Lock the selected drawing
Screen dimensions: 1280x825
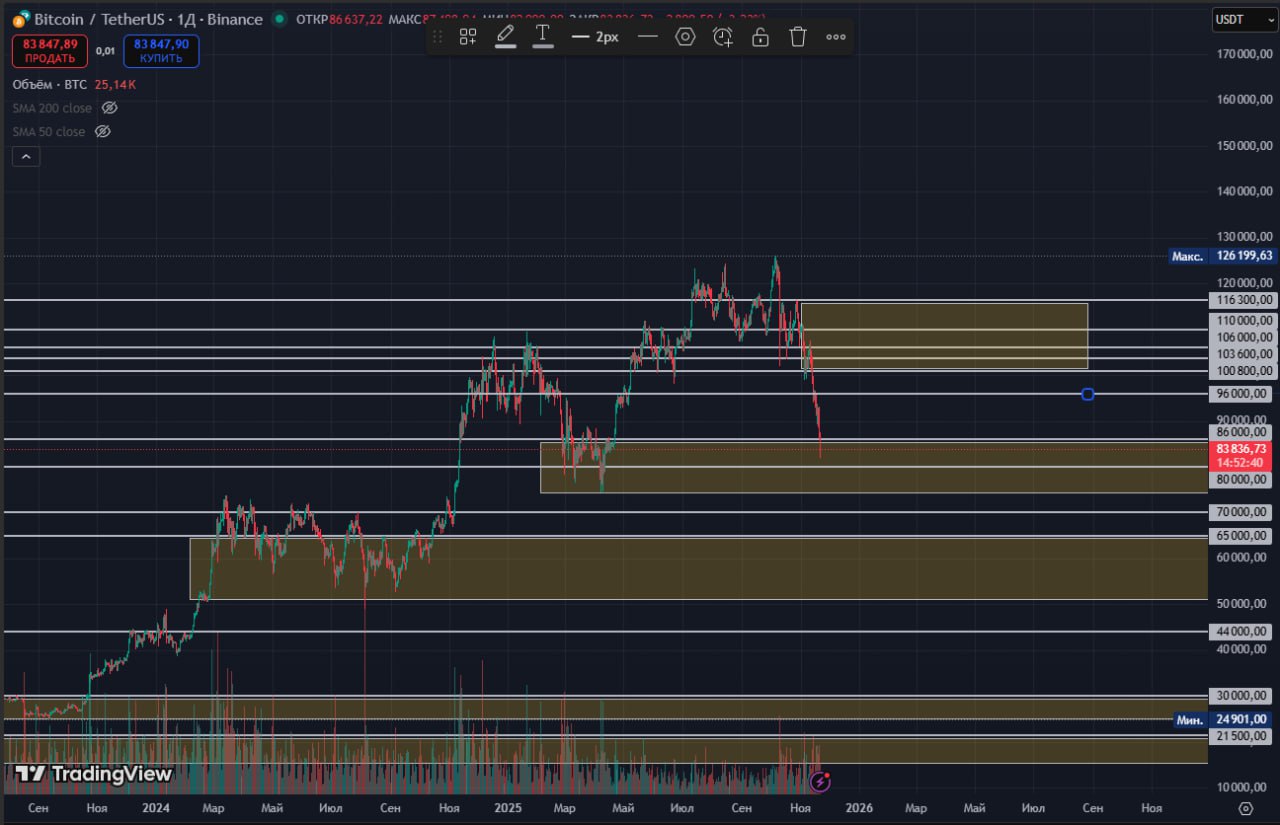[760, 37]
